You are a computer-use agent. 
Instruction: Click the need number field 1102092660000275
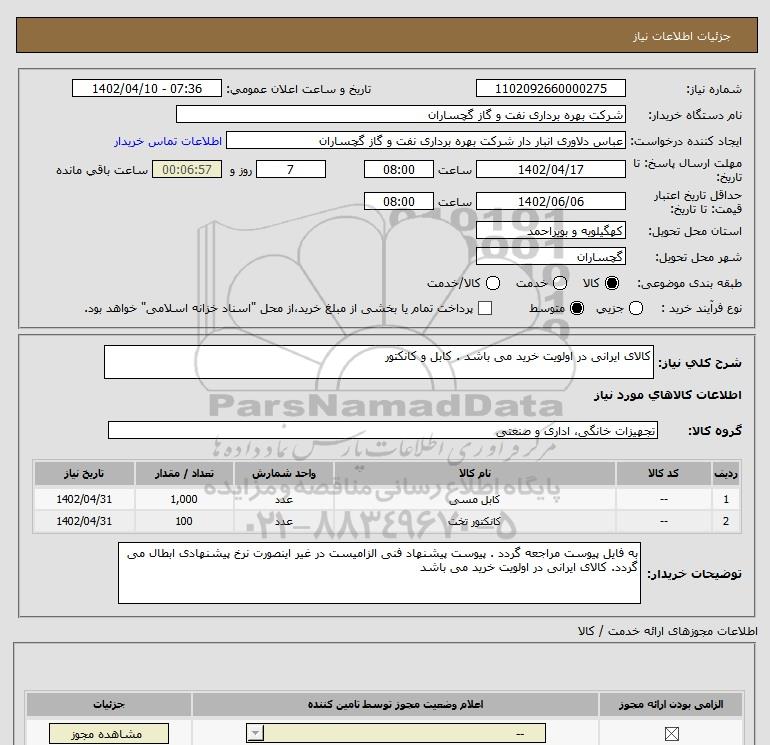tap(550, 89)
